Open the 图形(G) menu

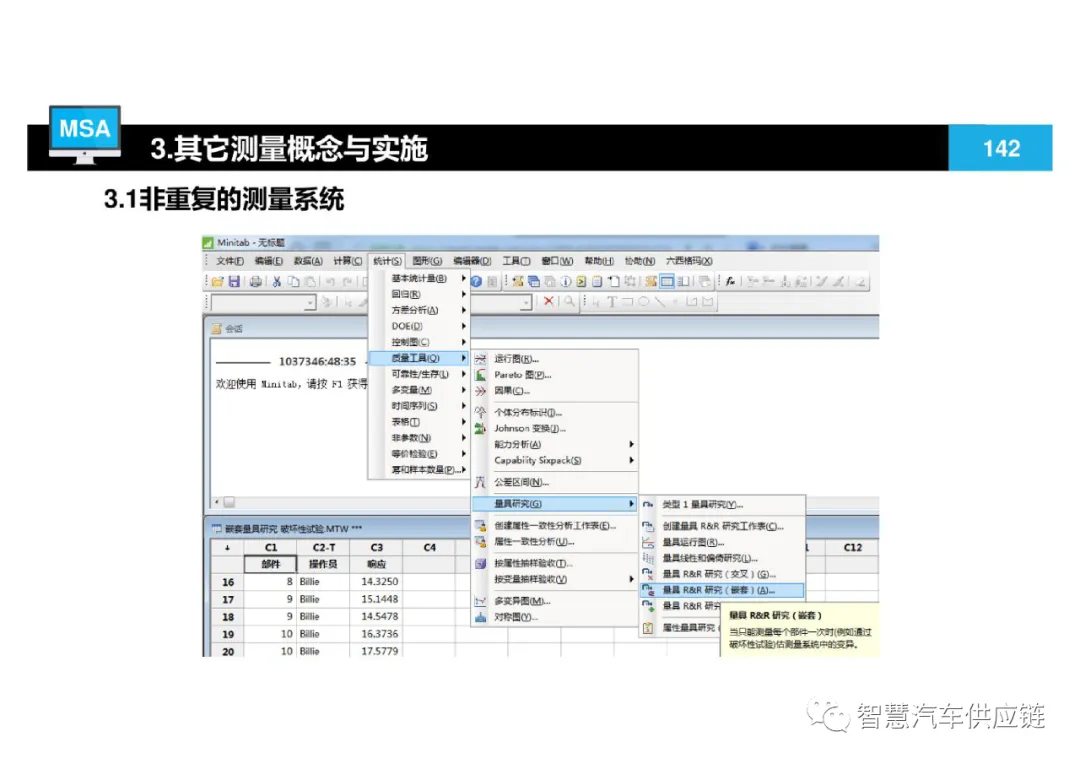coord(427,261)
